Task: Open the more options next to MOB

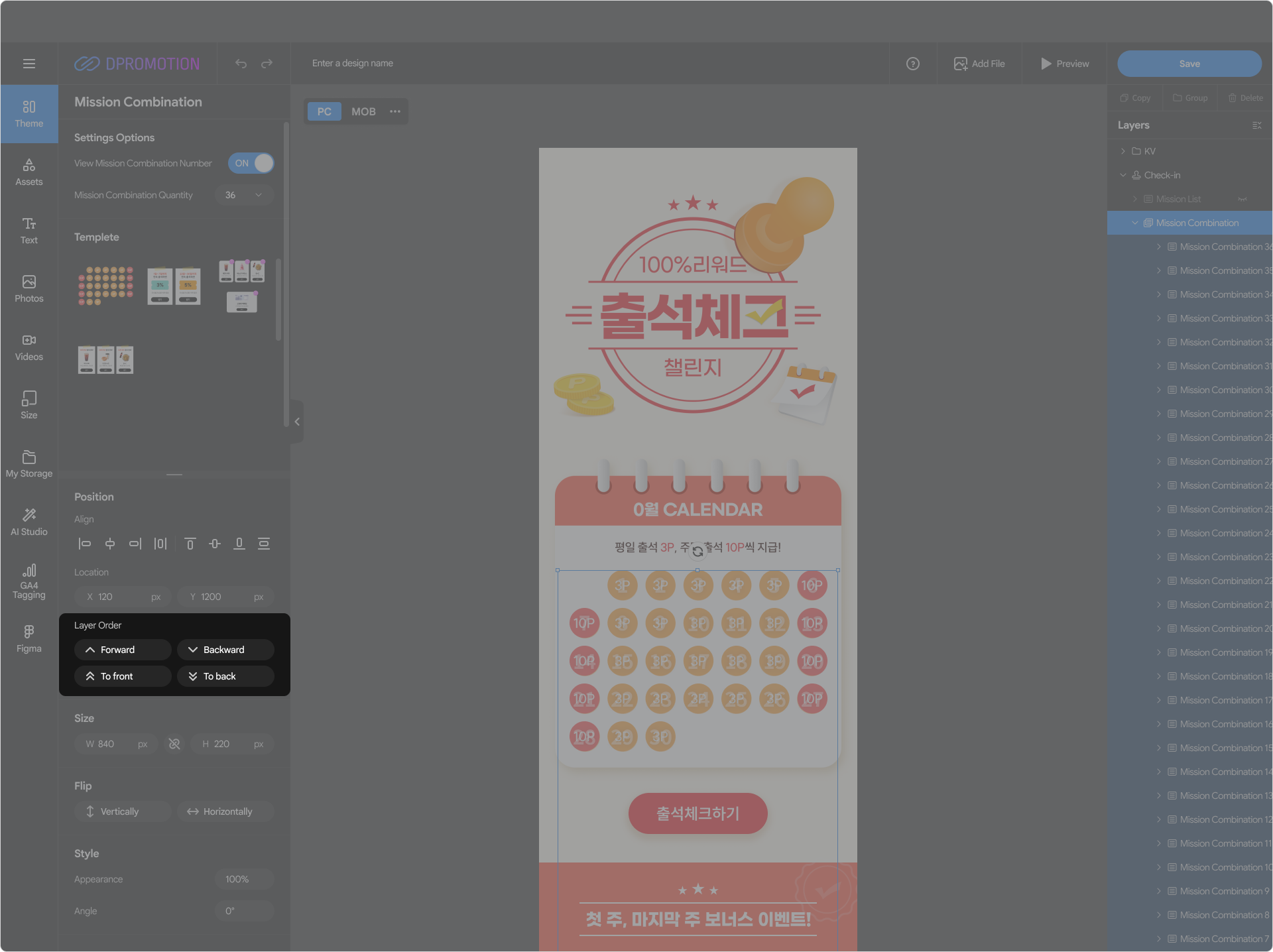Action: pyautogui.click(x=395, y=111)
